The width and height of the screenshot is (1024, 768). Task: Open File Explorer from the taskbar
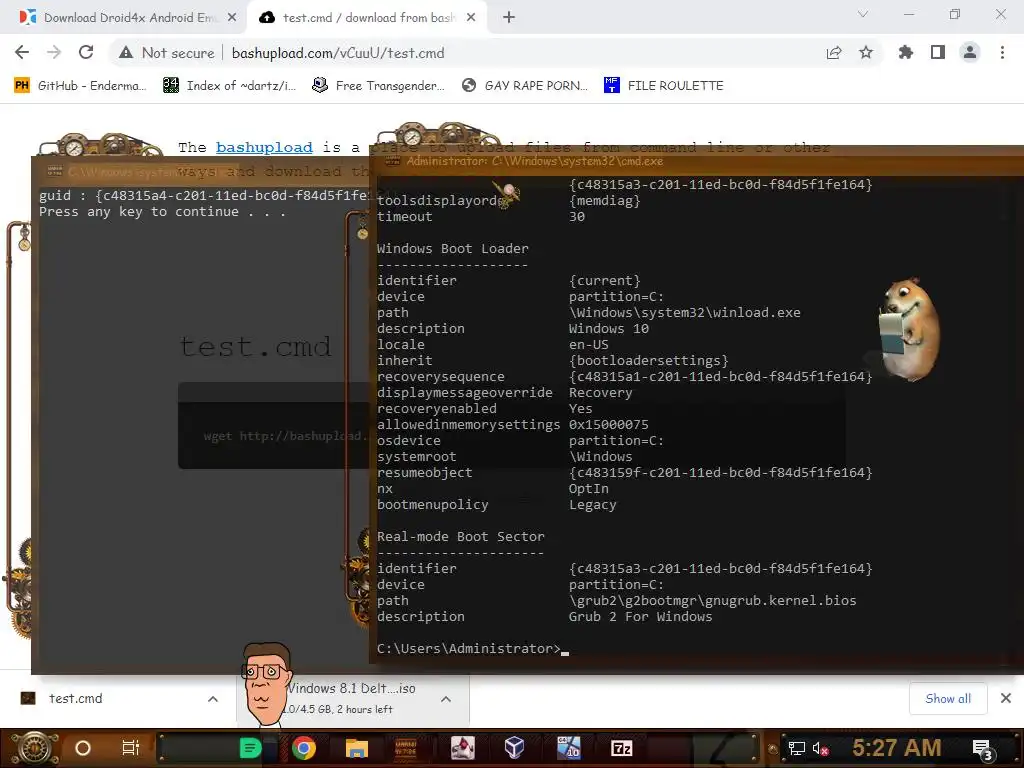357,748
